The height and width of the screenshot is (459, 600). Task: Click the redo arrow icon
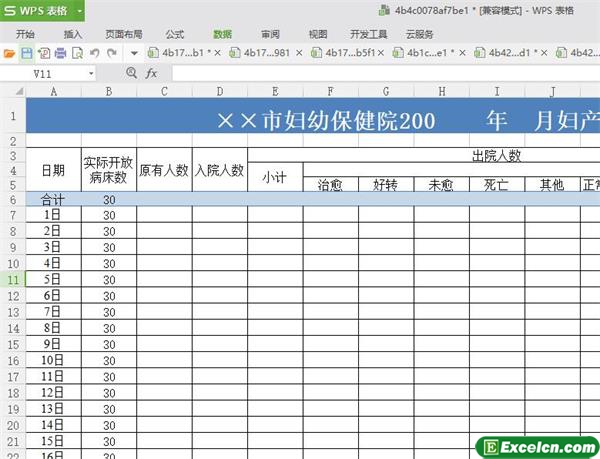click(112, 53)
